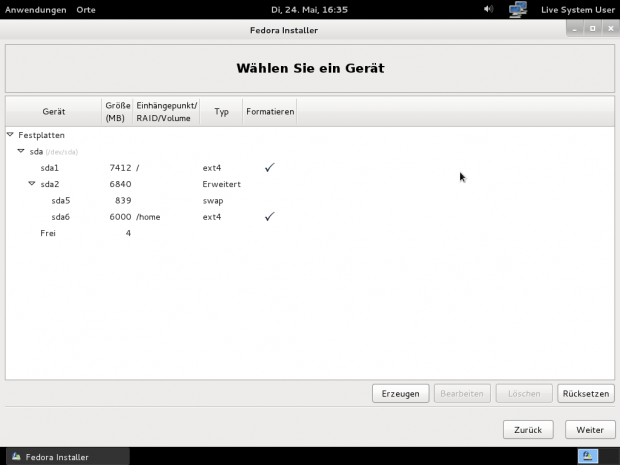Toggle format checkmark for sda1

270,168
